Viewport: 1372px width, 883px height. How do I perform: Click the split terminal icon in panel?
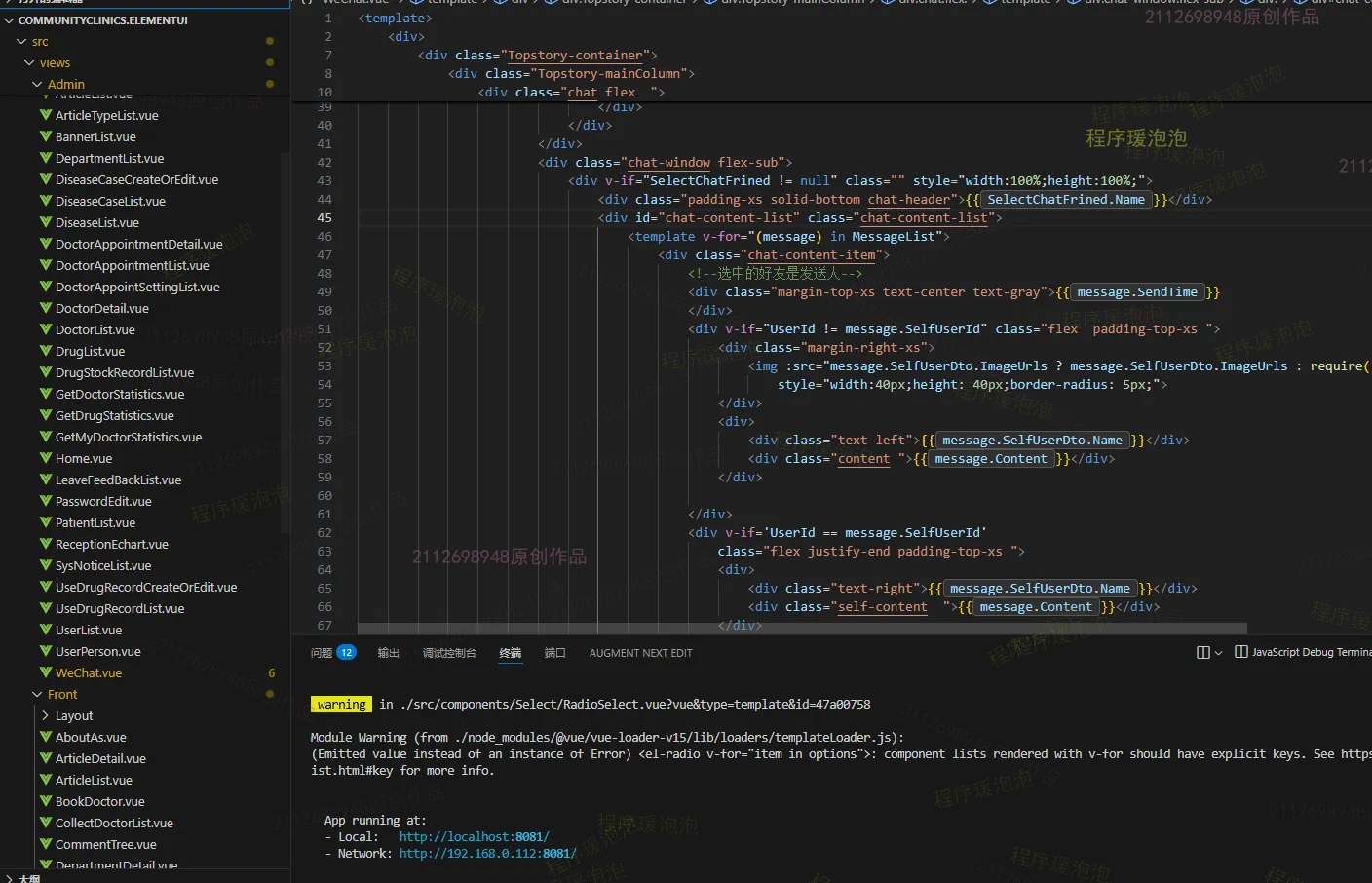1203,653
